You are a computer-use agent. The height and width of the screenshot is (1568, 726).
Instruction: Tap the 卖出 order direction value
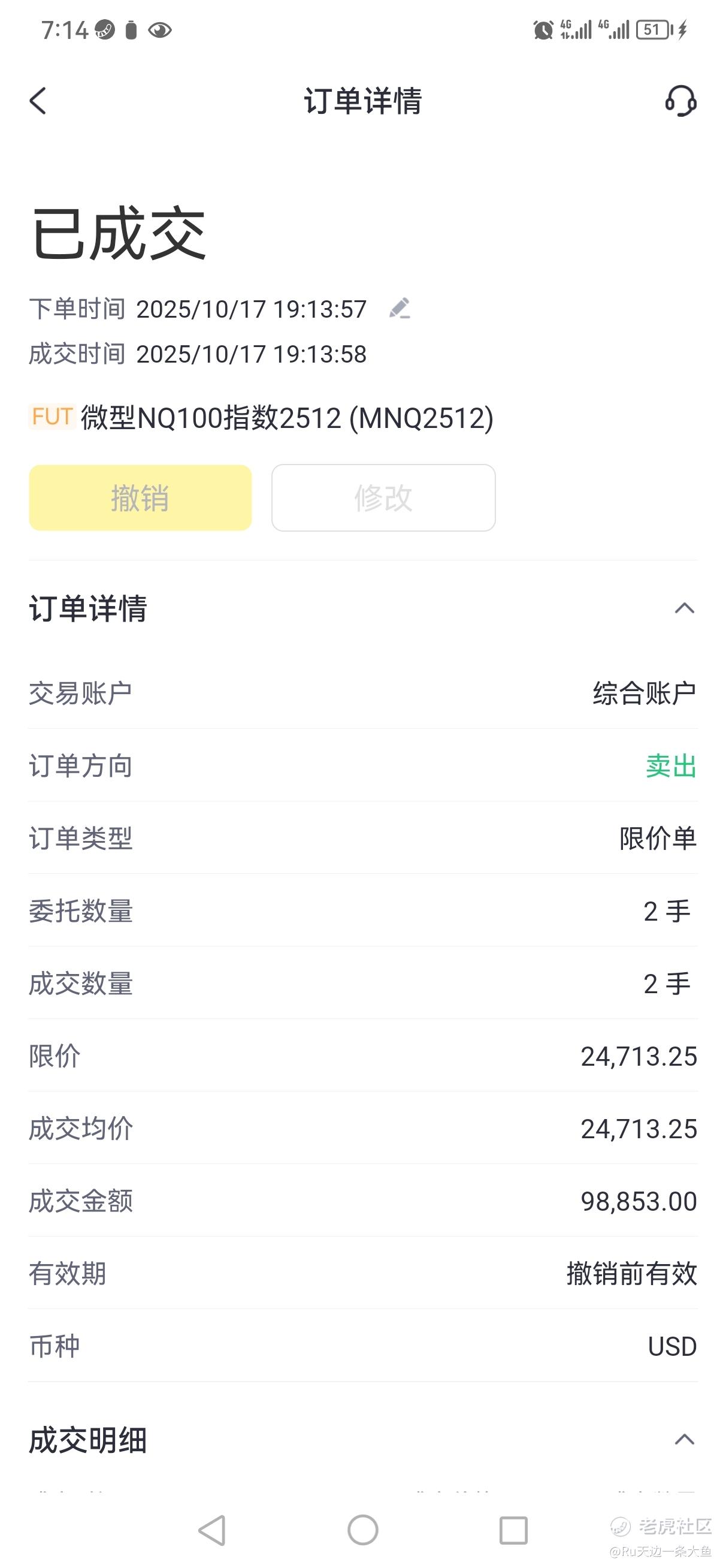671,766
